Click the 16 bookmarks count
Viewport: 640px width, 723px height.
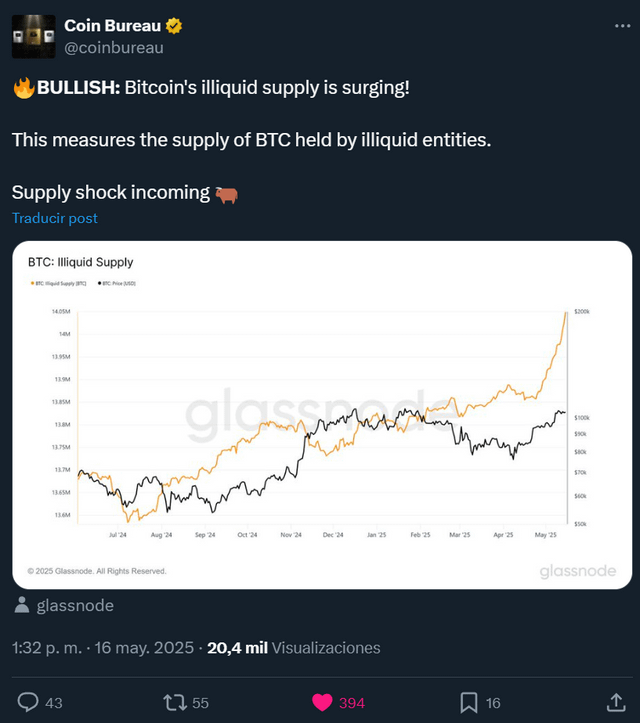[x=493, y=703]
